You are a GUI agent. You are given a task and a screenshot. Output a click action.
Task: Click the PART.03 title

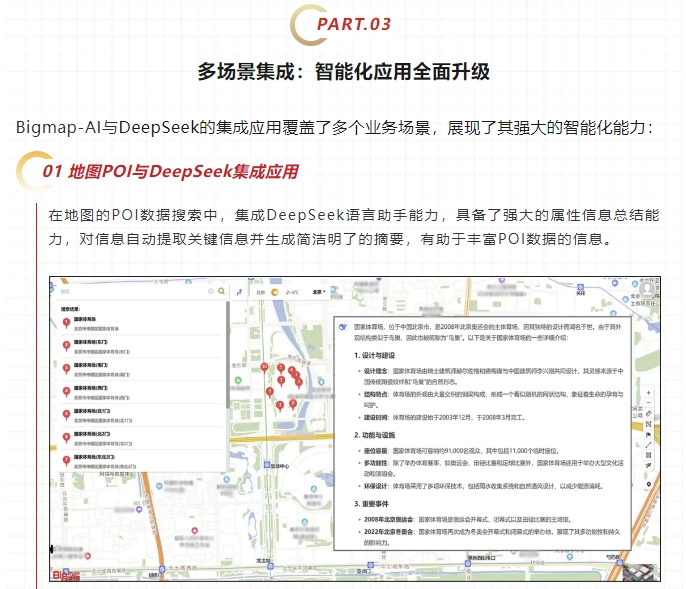click(x=354, y=24)
